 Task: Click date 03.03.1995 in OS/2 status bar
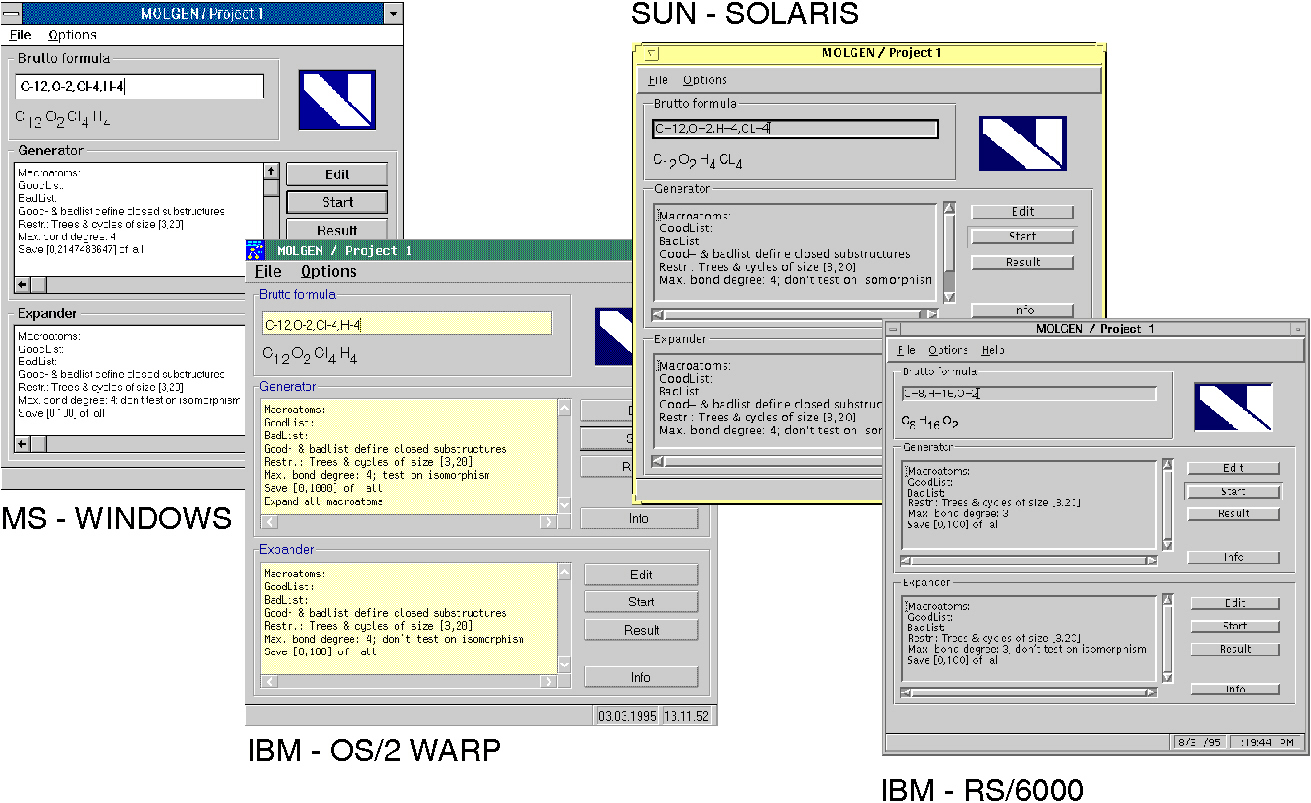coord(626,716)
